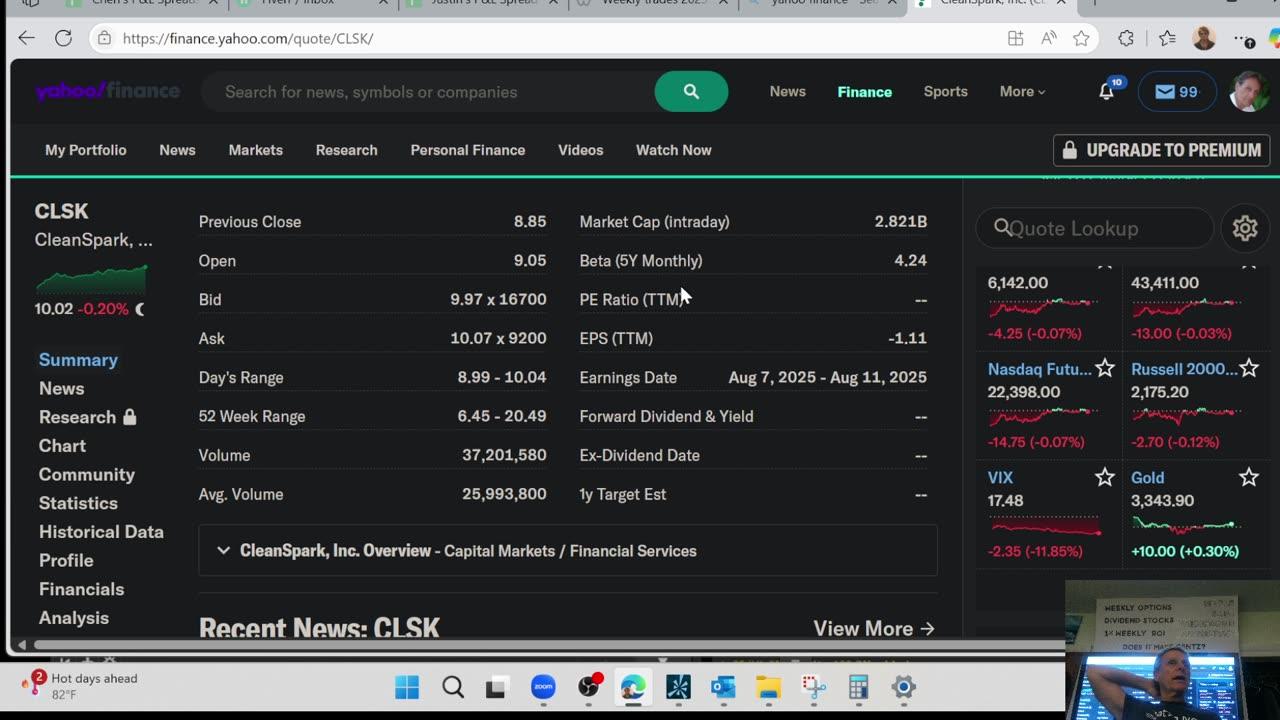Open the Videos navigation item
1280x720 pixels.
point(581,150)
